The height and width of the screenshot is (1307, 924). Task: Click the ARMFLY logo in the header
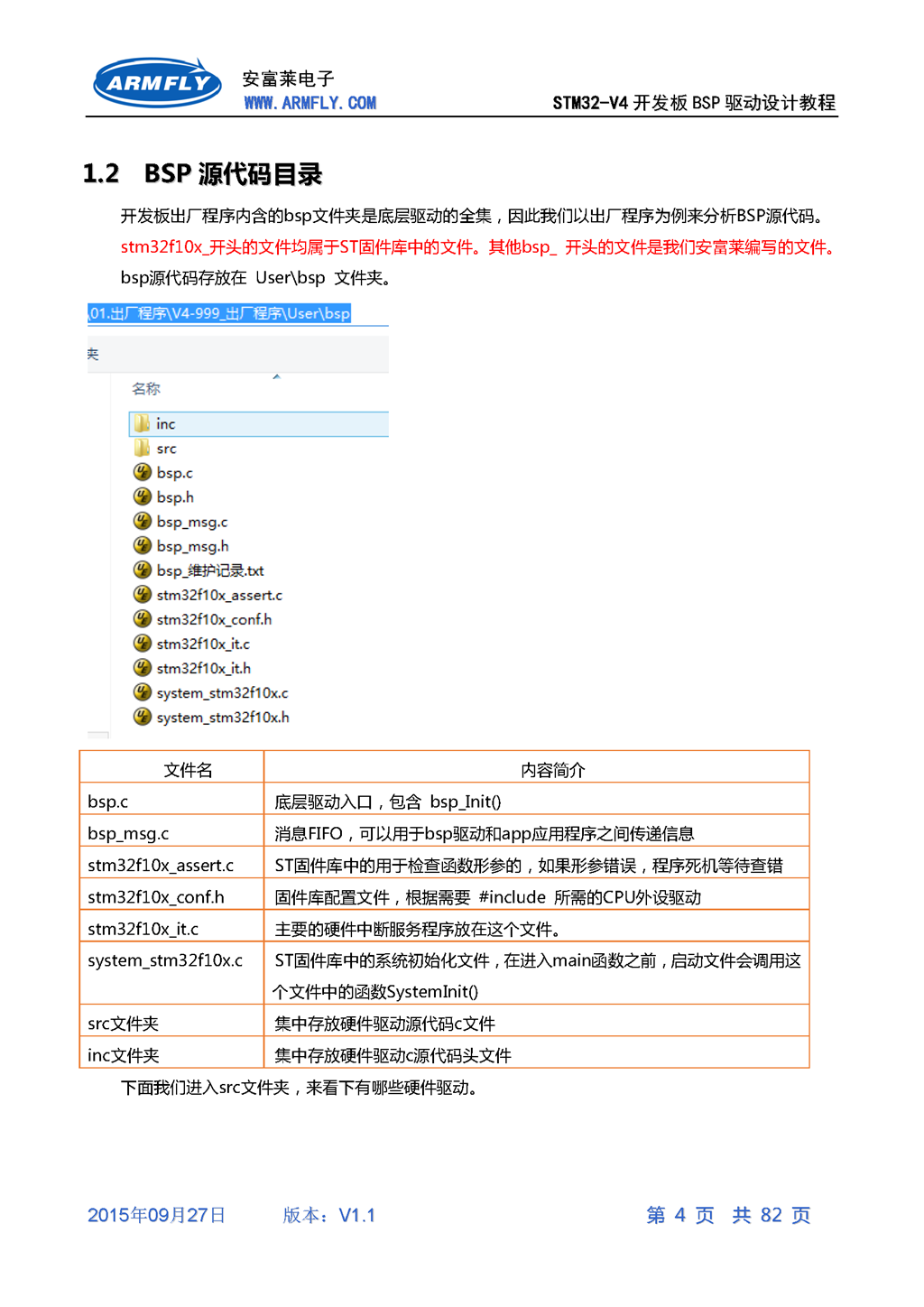pyautogui.click(x=157, y=83)
